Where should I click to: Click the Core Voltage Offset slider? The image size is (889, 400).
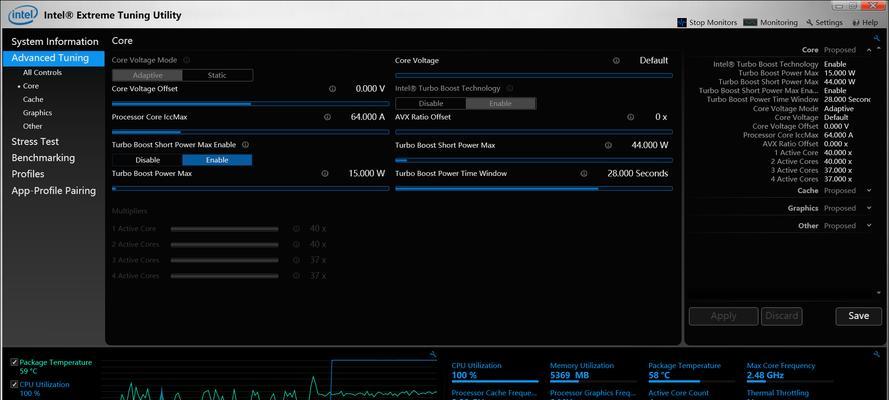pos(251,104)
